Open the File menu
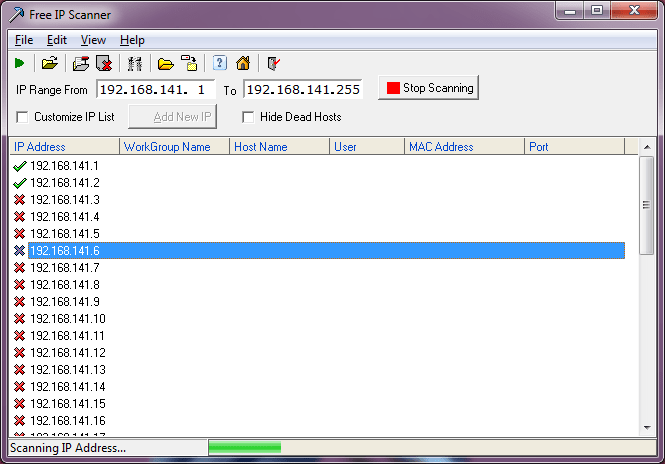This screenshot has width=665, height=464. coord(24,40)
